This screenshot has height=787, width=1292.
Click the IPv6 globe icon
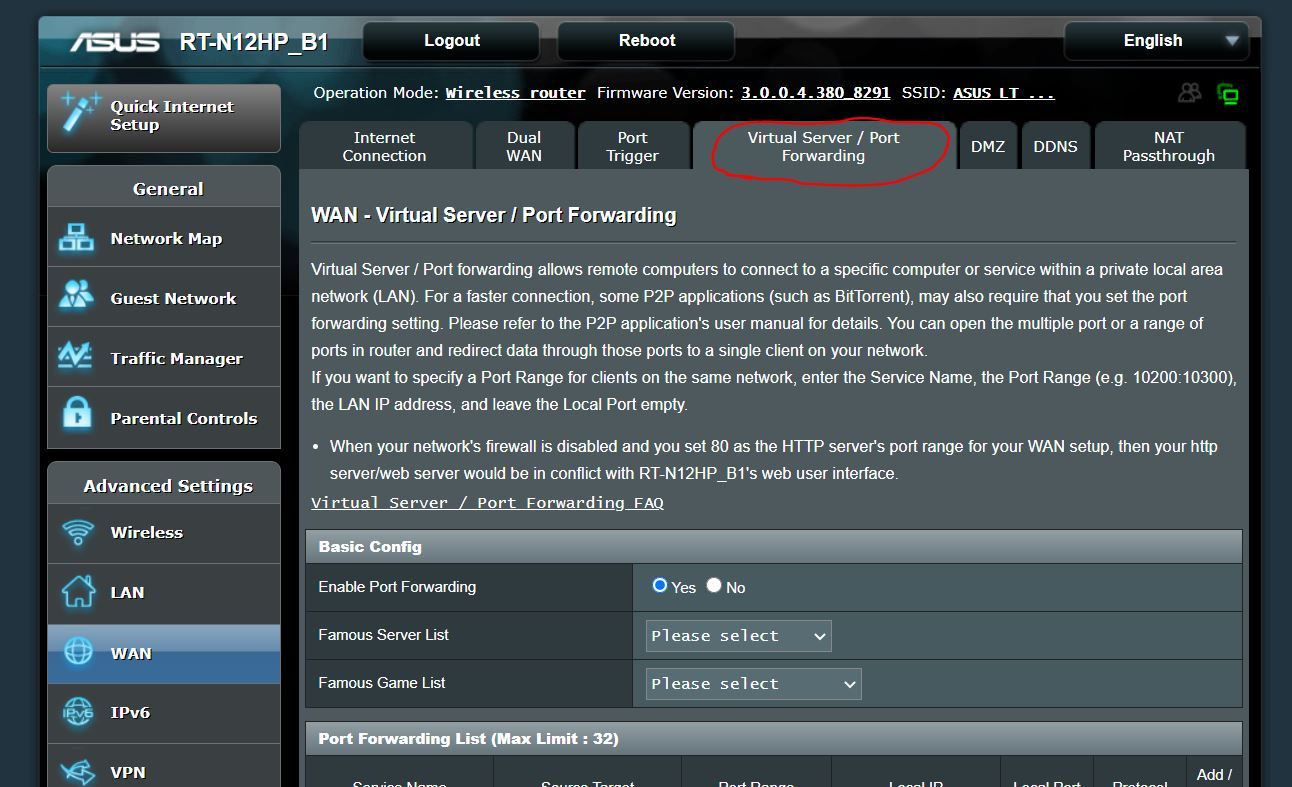78,712
